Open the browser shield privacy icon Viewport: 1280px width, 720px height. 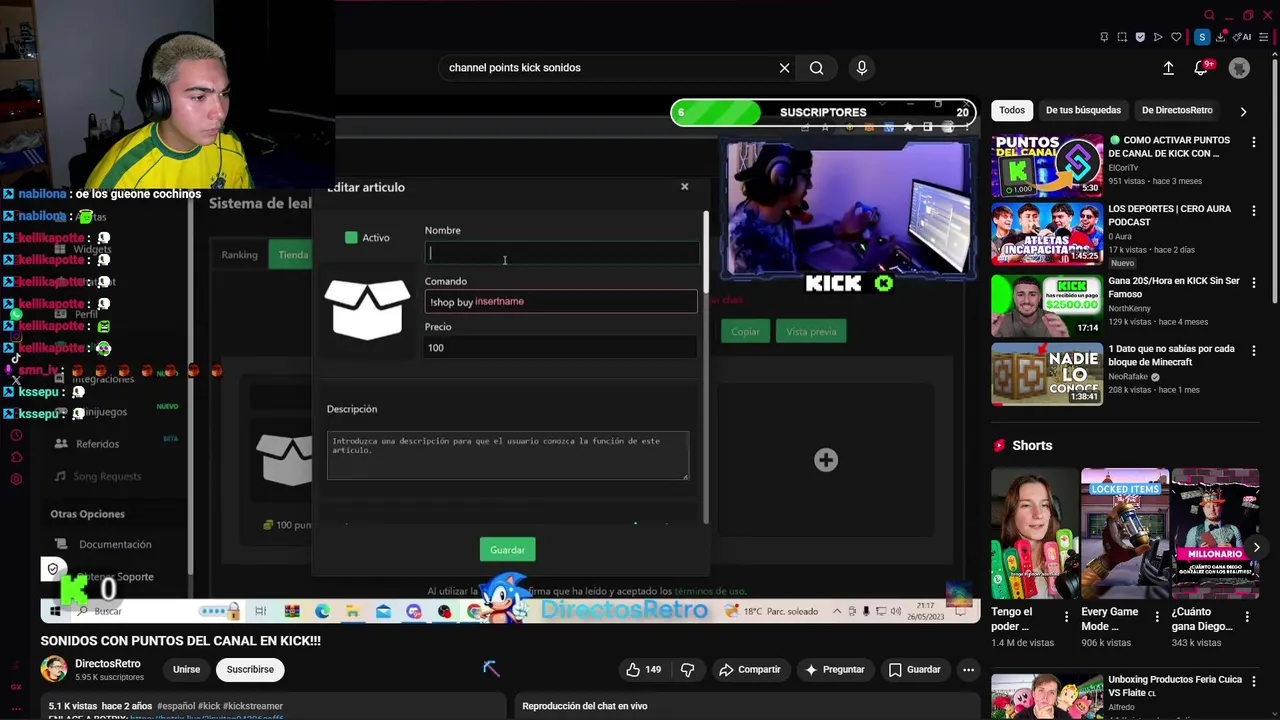click(1140, 37)
